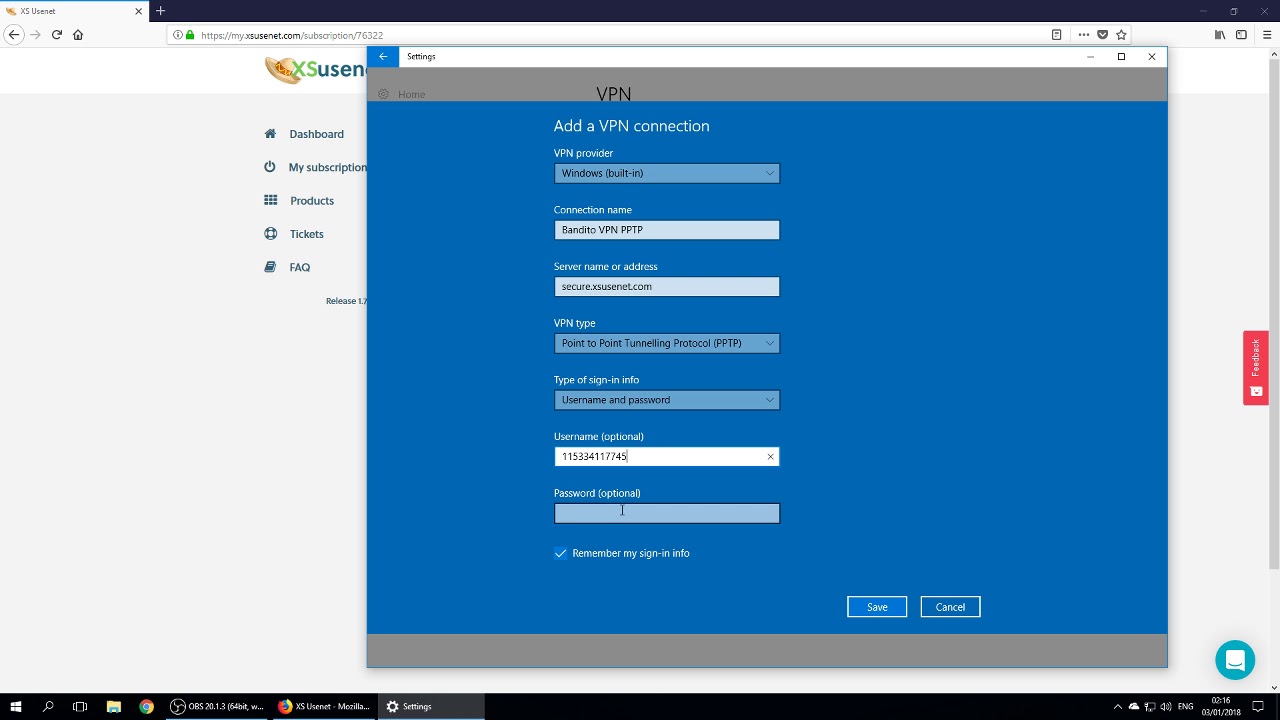
Task: Click the taskbar clock and date
Action: pyautogui.click(x=1221, y=707)
